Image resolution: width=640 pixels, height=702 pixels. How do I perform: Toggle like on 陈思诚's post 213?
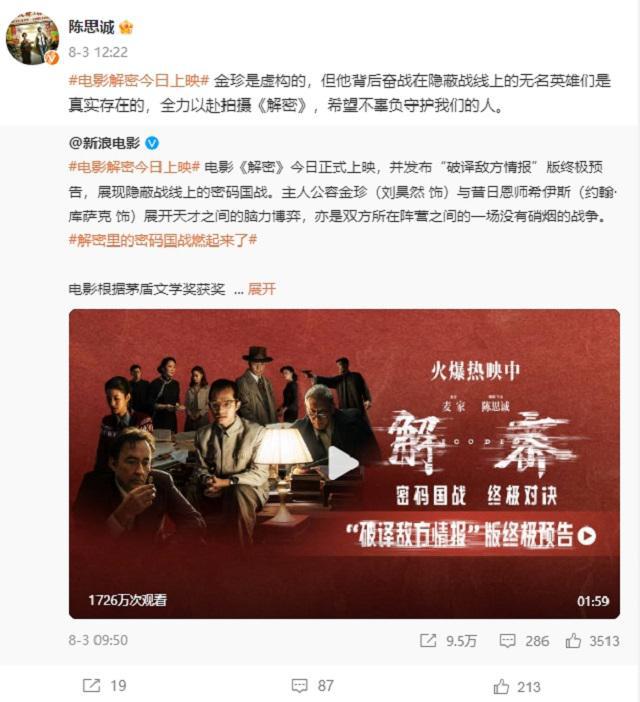(517, 686)
